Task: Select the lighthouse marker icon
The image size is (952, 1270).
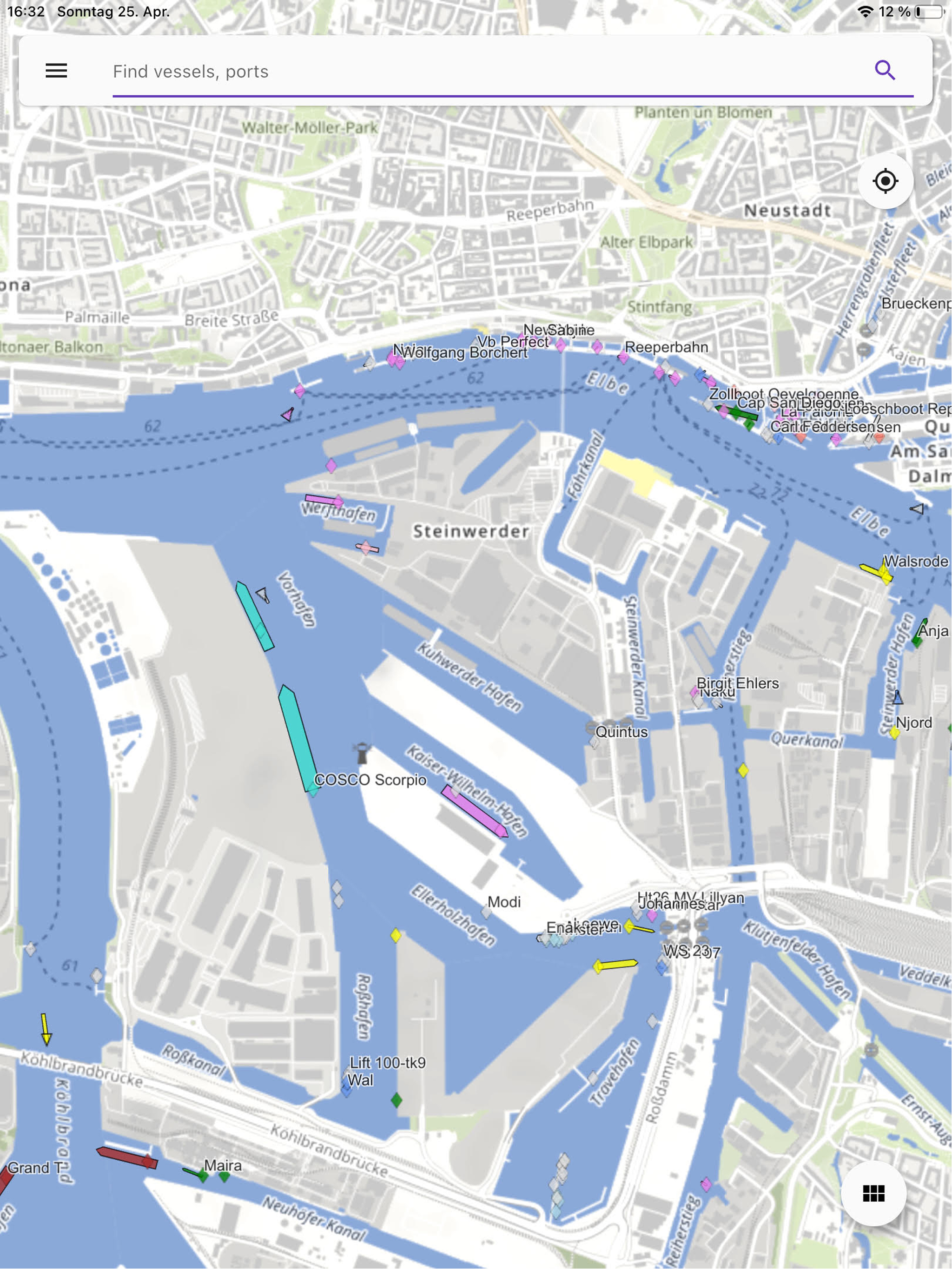Action: (x=362, y=753)
